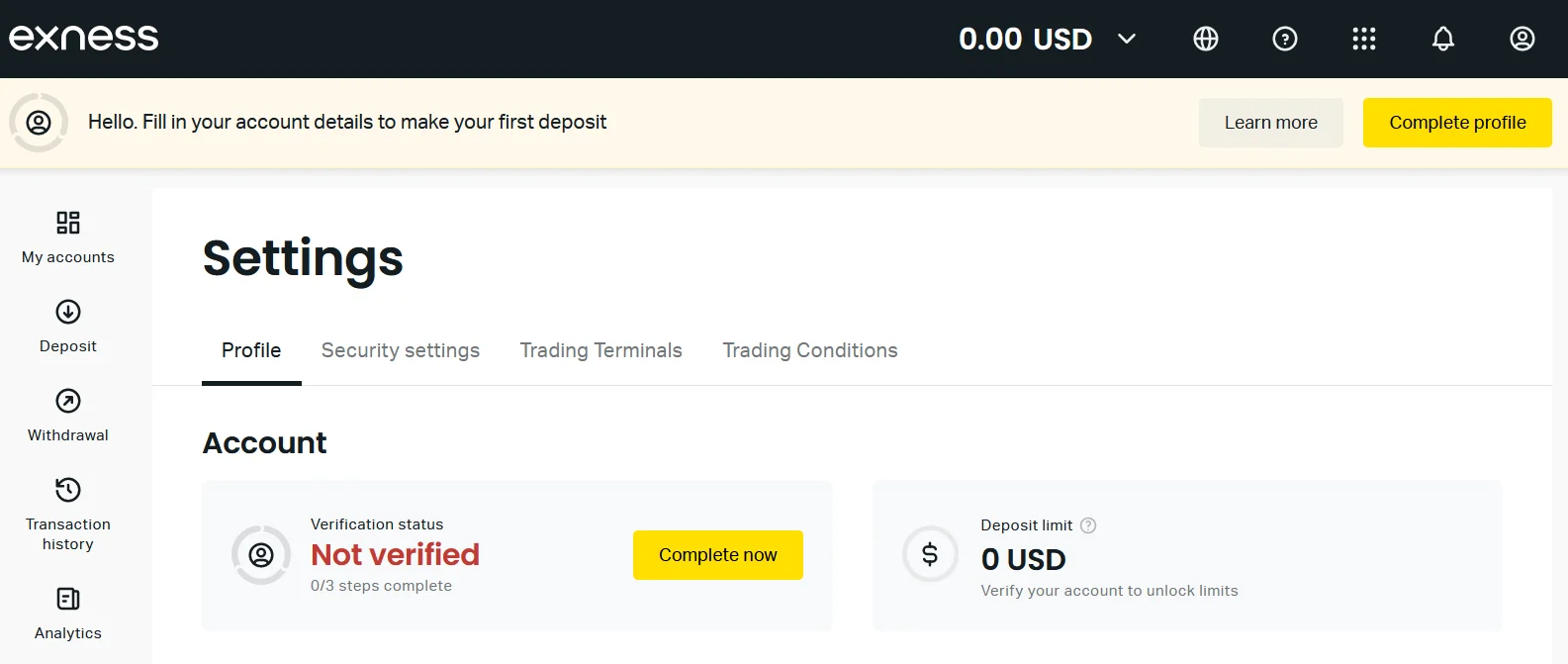This screenshot has width=1568, height=664.
Task: Select the Profile tab
Action: tap(251, 350)
